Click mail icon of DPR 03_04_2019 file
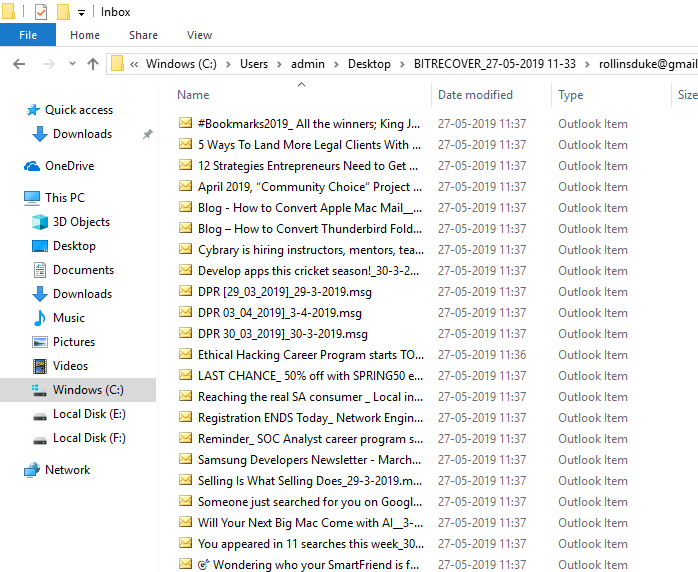 pos(186,311)
